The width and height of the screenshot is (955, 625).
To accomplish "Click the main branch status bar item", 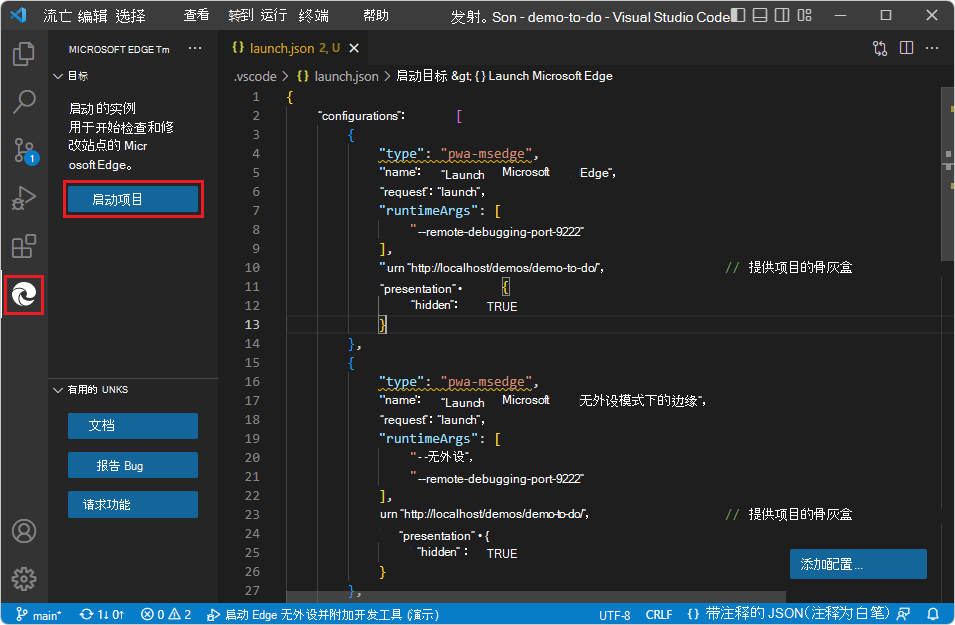I will point(38,615).
